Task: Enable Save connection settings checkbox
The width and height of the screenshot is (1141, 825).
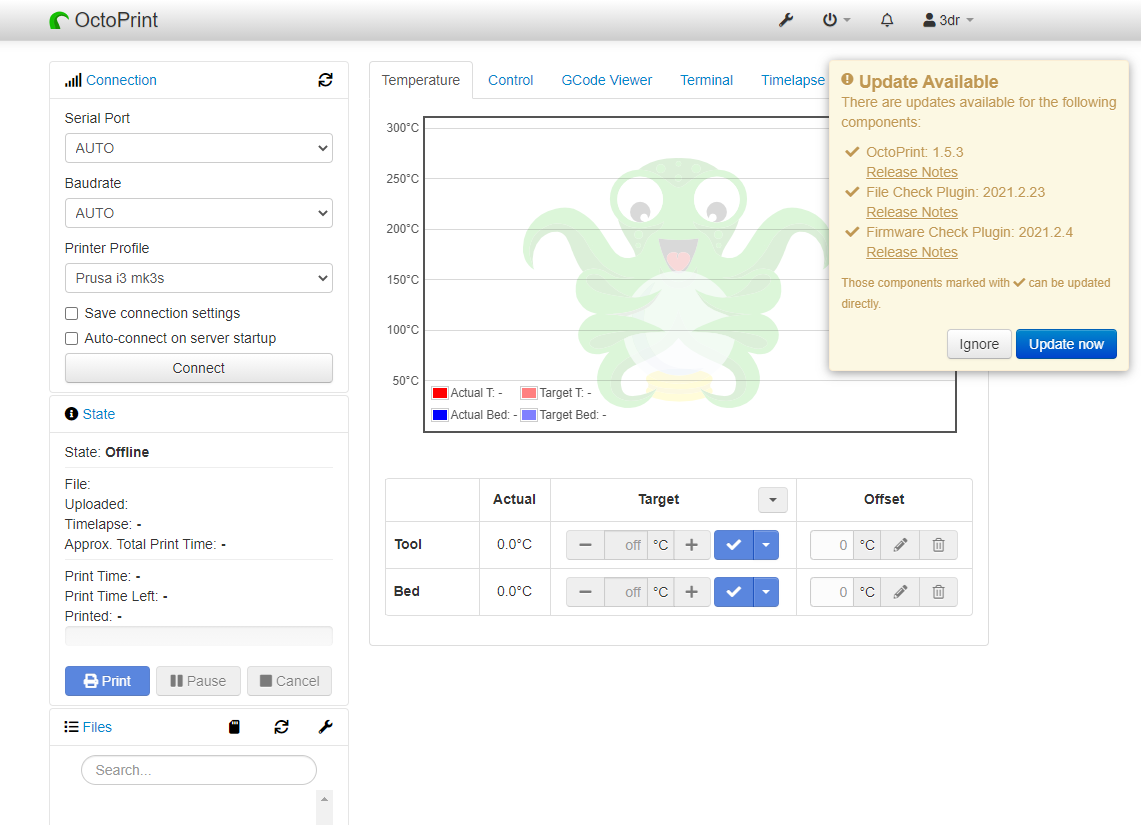Action: (x=71, y=314)
